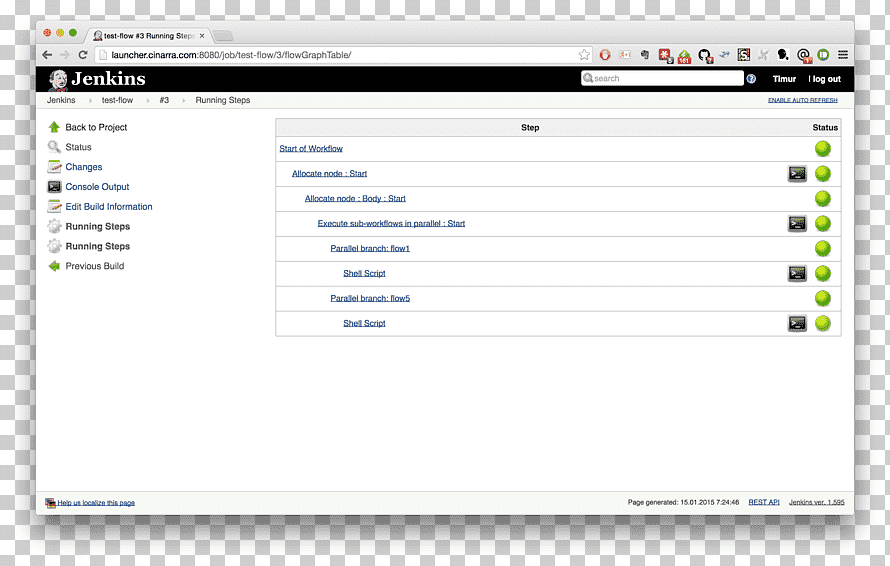Open Console Output in sidebar
The height and width of the screenshot is (566, 890).
pos(97,187)
